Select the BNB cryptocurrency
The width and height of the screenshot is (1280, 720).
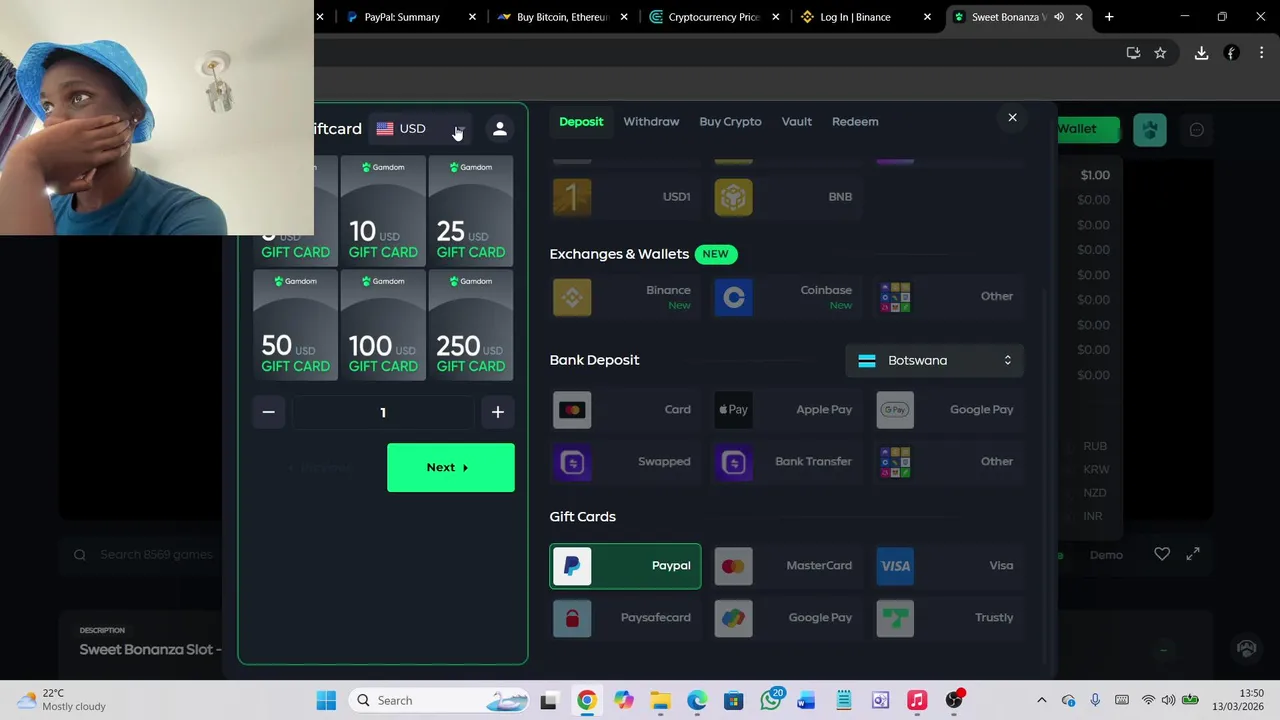787,197
